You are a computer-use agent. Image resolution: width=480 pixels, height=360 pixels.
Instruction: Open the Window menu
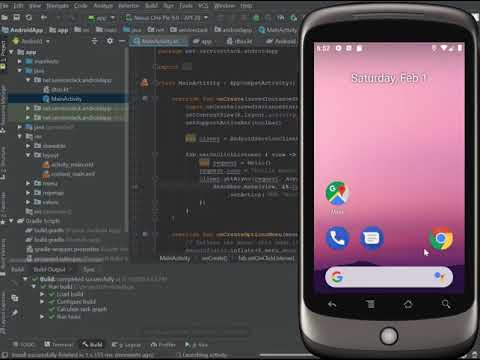click(x=224, y=6)
